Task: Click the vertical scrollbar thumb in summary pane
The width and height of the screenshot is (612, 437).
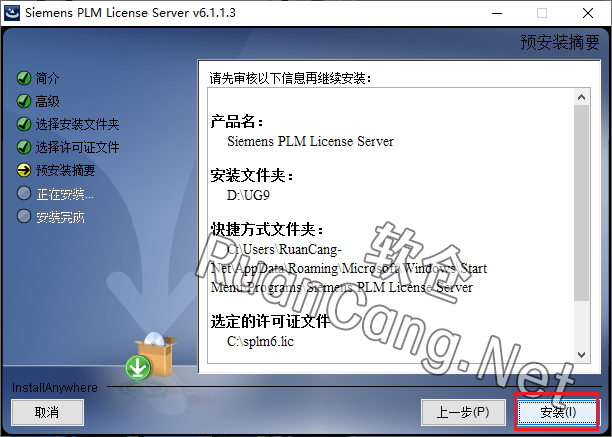Action: click(x=582, y=203)
